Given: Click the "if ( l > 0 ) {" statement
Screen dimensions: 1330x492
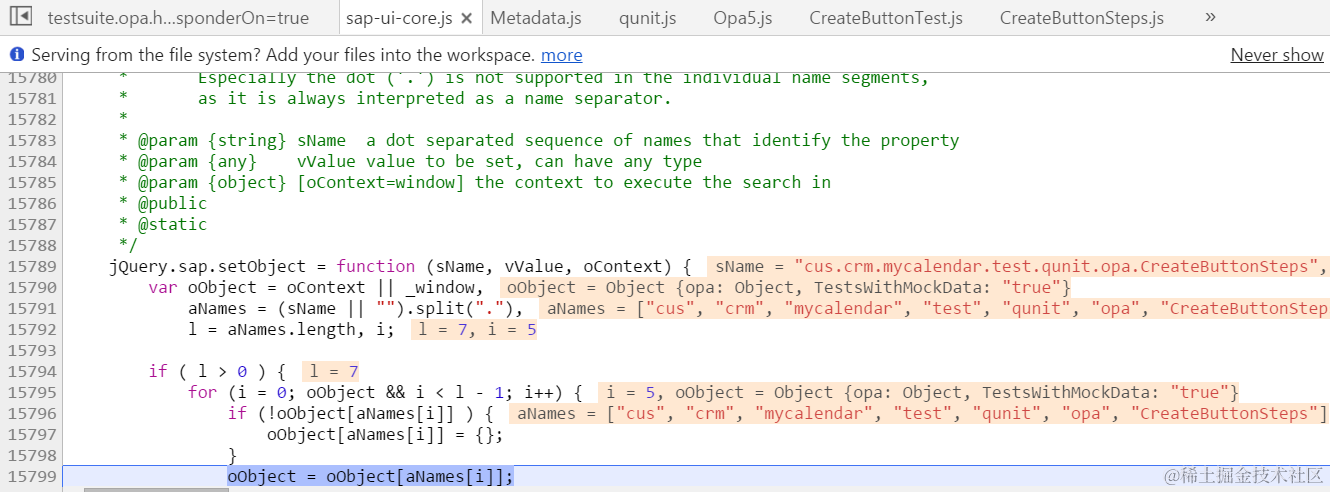Looking at the screenshot, I should (217, 371).
